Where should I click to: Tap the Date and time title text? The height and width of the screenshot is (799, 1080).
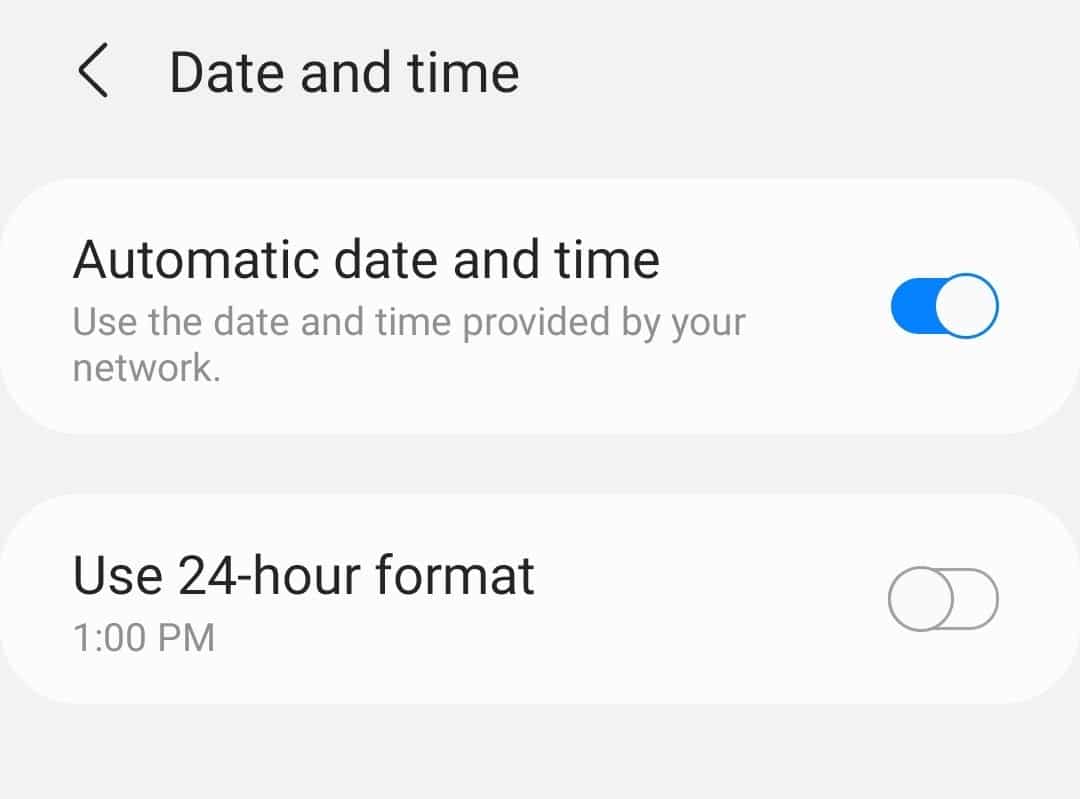tap(345, 72)
